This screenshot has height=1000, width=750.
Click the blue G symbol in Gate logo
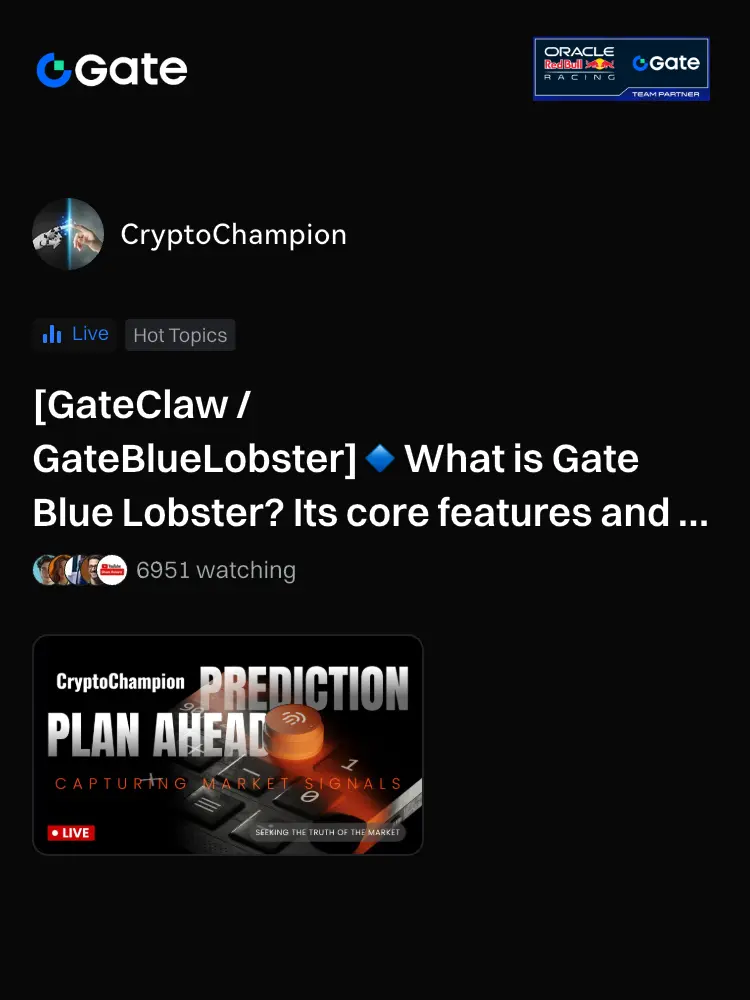(54, 70)
